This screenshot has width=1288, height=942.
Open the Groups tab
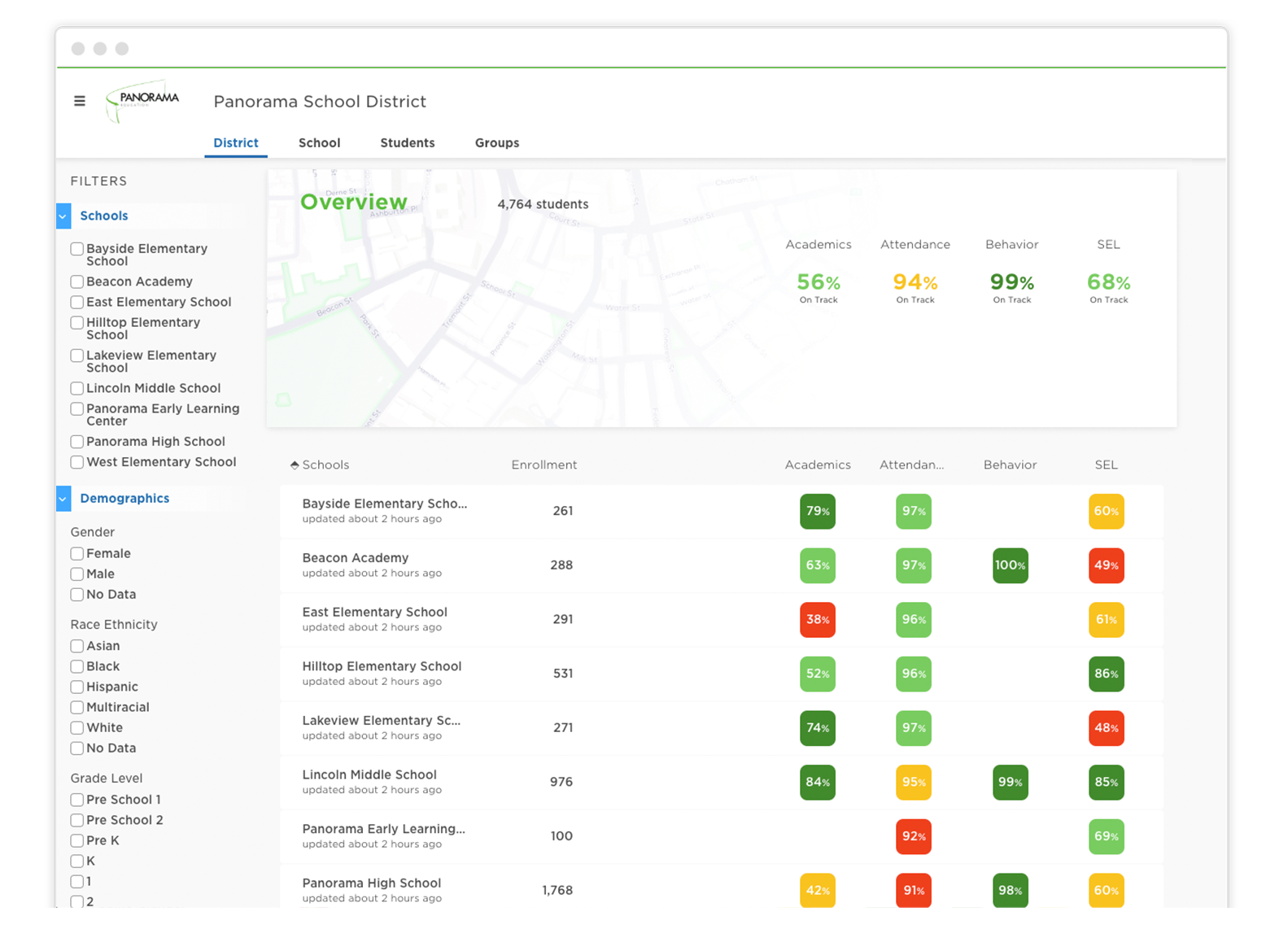[497, 143]
